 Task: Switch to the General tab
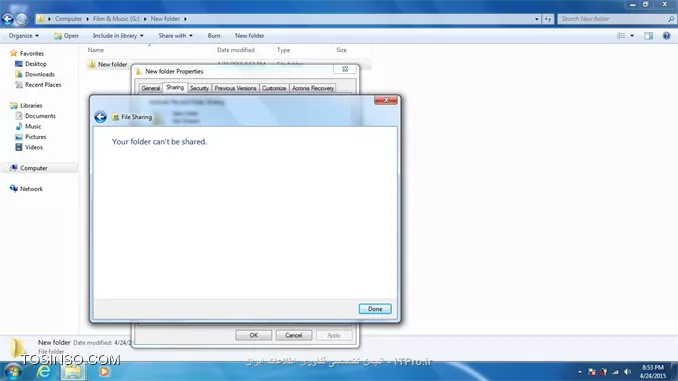pyautogui.click(x=150, y=88)
